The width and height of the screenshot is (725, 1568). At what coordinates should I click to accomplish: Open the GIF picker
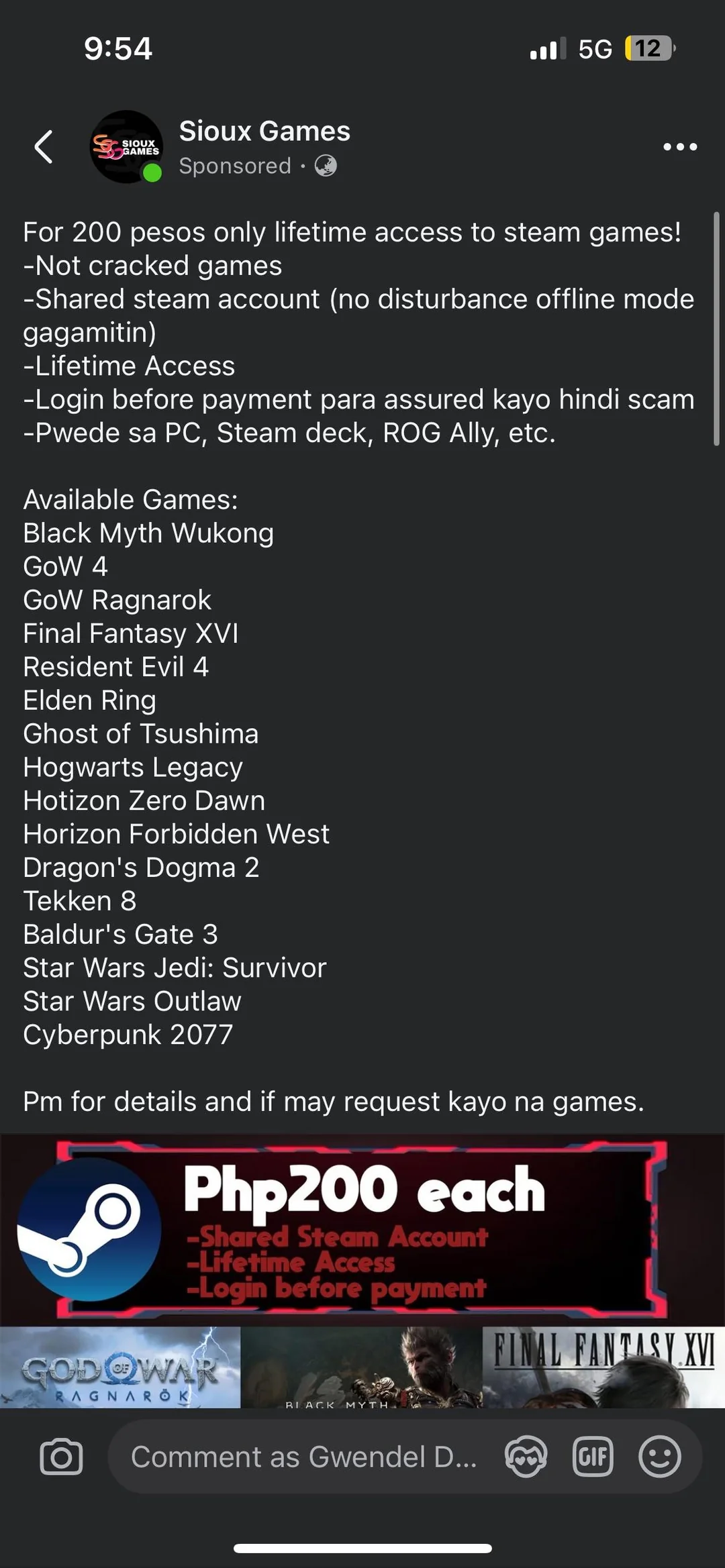[x=593, y=1457]
